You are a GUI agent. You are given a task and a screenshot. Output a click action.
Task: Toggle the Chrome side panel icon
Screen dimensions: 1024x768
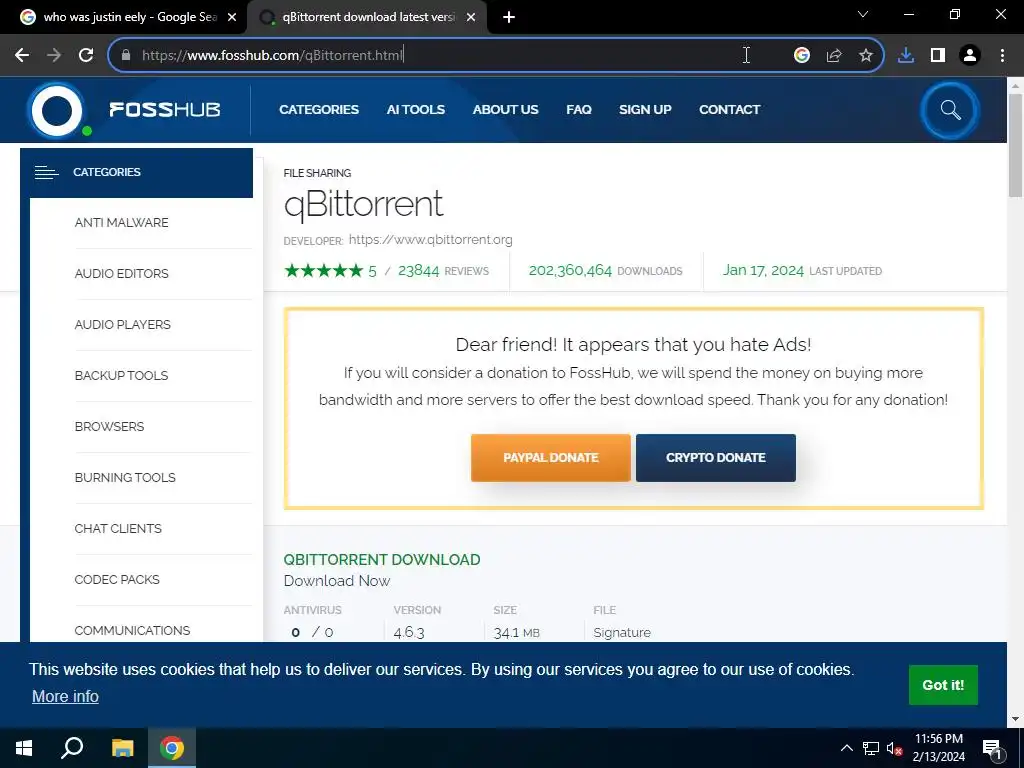tap(938, 56)
